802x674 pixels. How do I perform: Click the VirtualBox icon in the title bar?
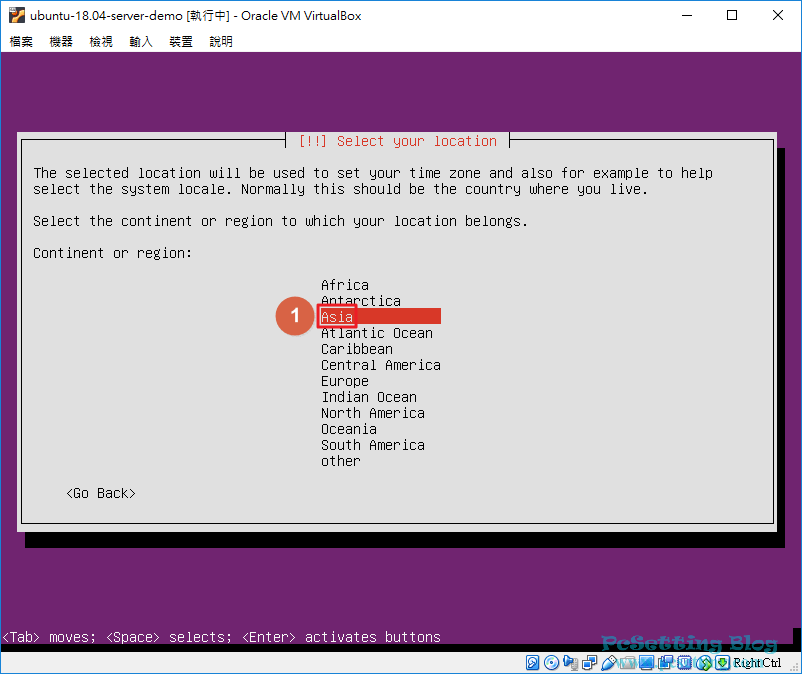[16, 15]
